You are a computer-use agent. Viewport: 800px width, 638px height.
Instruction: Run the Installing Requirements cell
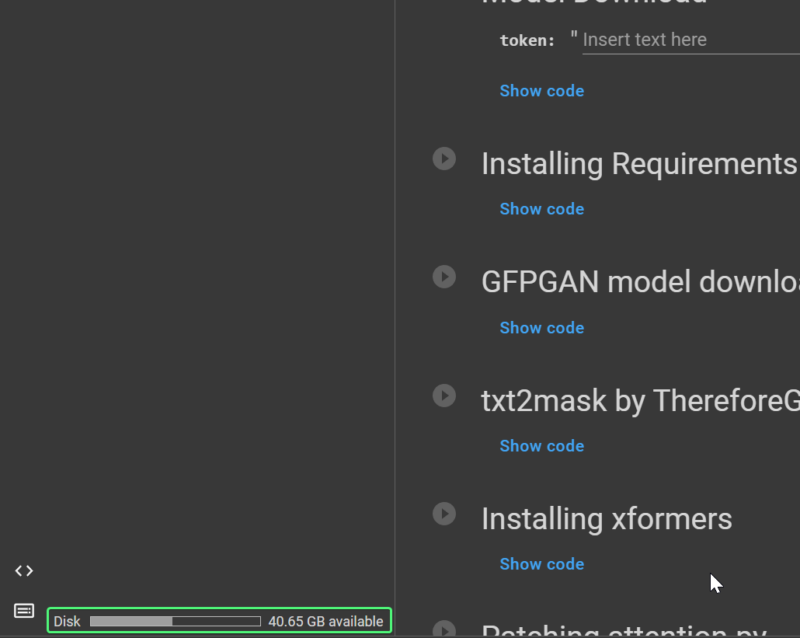click(x=443, y=158)
